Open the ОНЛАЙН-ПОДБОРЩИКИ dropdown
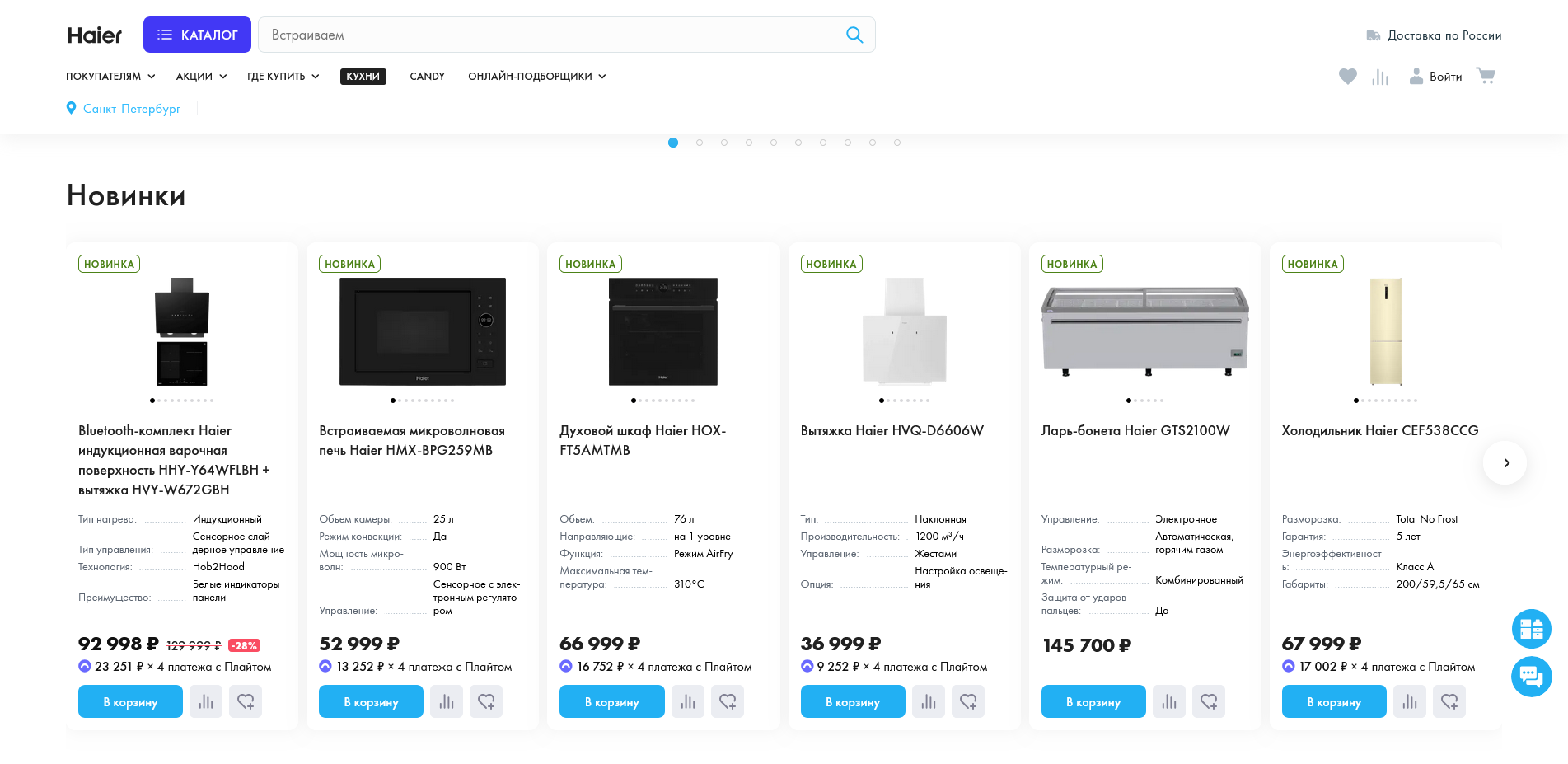This screenshot has width=1568, height=764. (536, 77)
